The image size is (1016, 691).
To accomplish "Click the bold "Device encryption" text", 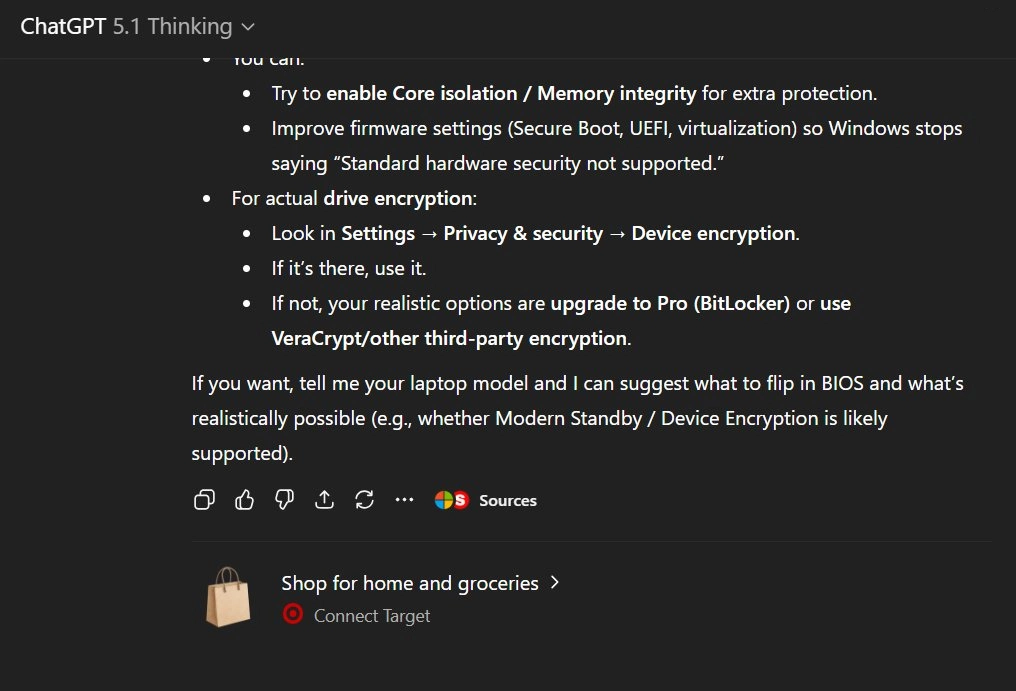I will click(713, 233).
